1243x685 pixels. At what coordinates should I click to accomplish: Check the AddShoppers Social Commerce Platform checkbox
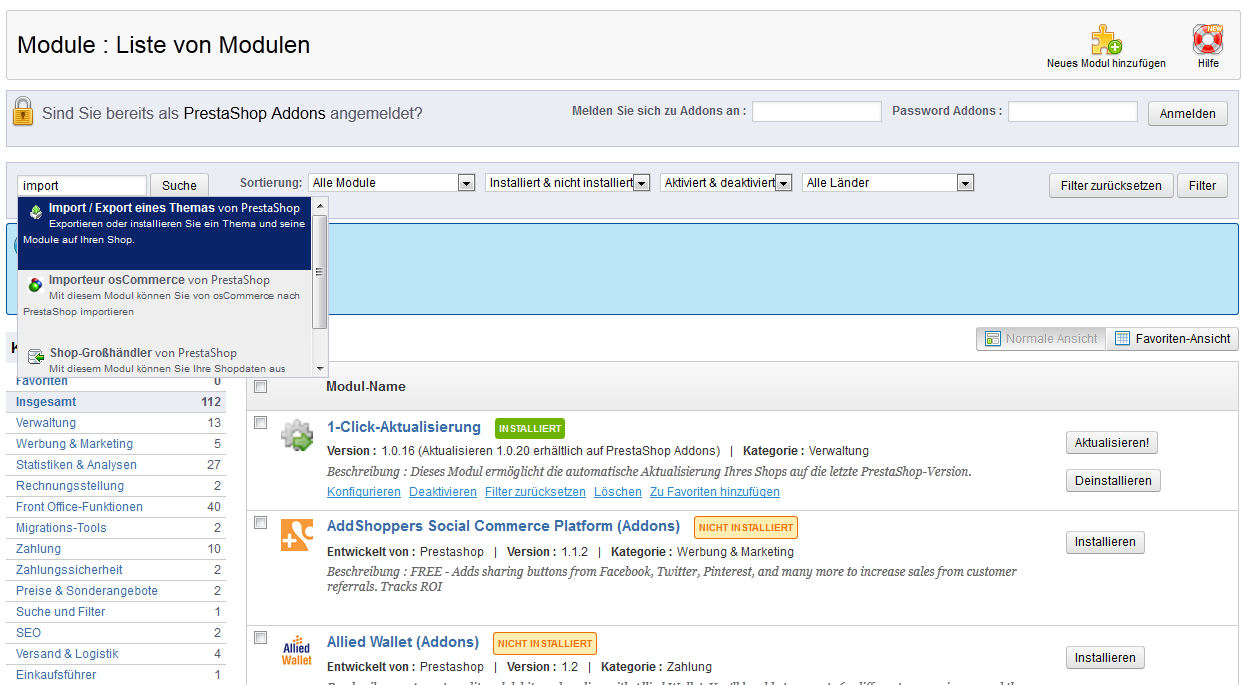pos(261,522)
